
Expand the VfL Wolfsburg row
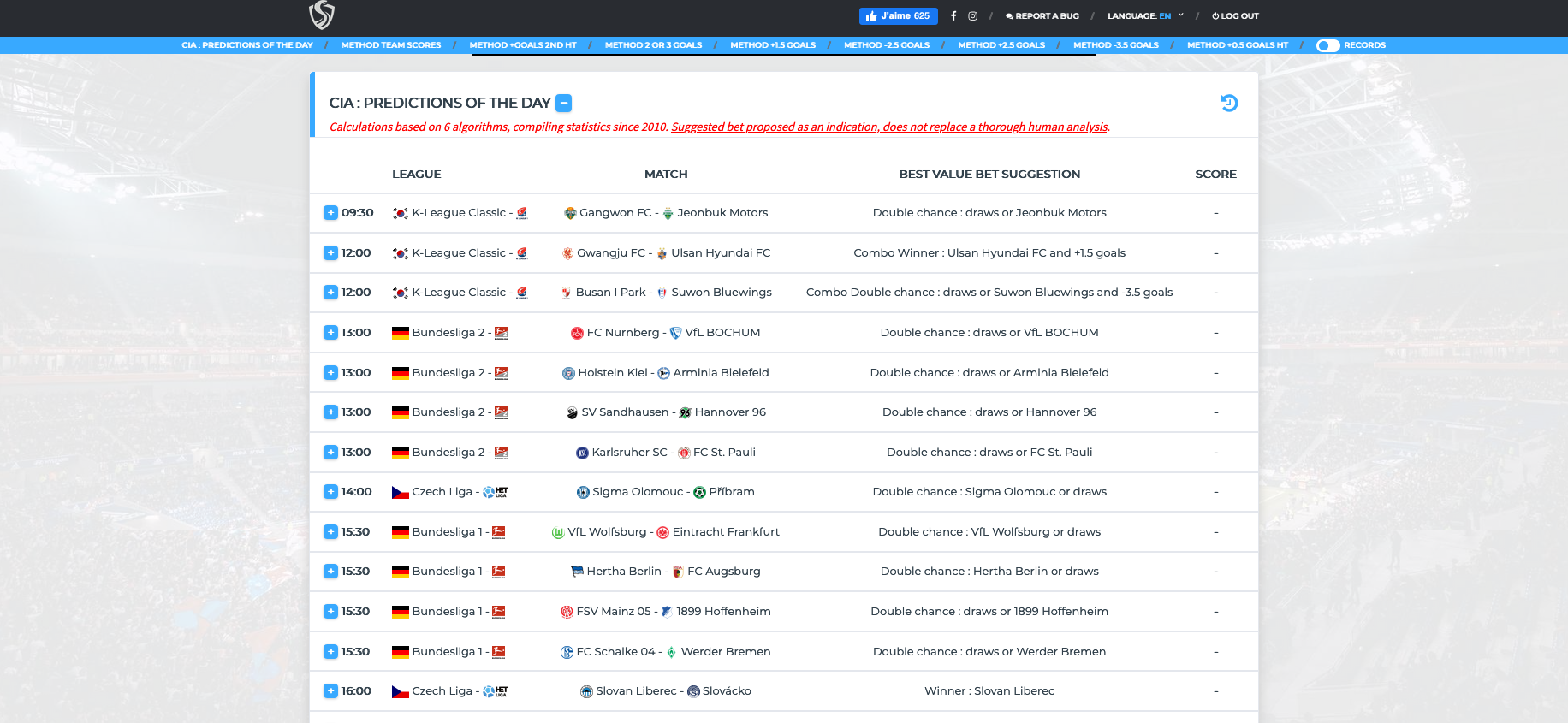click(330, 531)
